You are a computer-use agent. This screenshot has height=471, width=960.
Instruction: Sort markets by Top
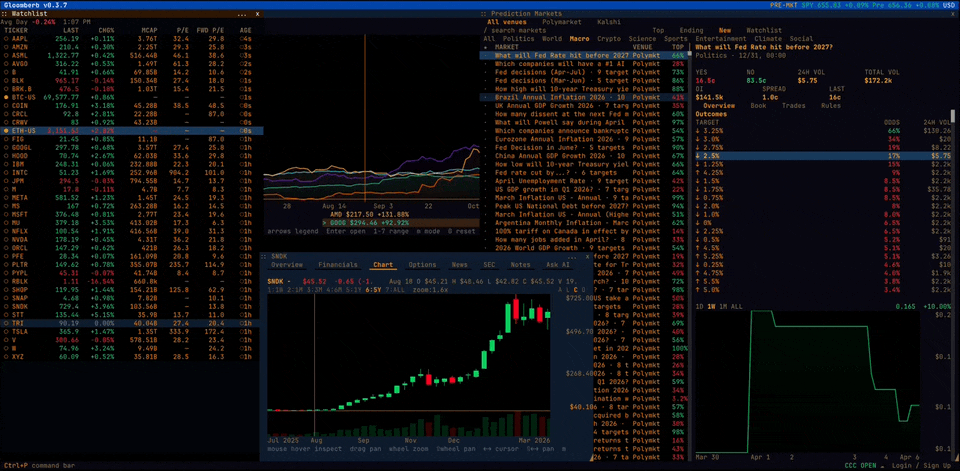click(658, 30)
